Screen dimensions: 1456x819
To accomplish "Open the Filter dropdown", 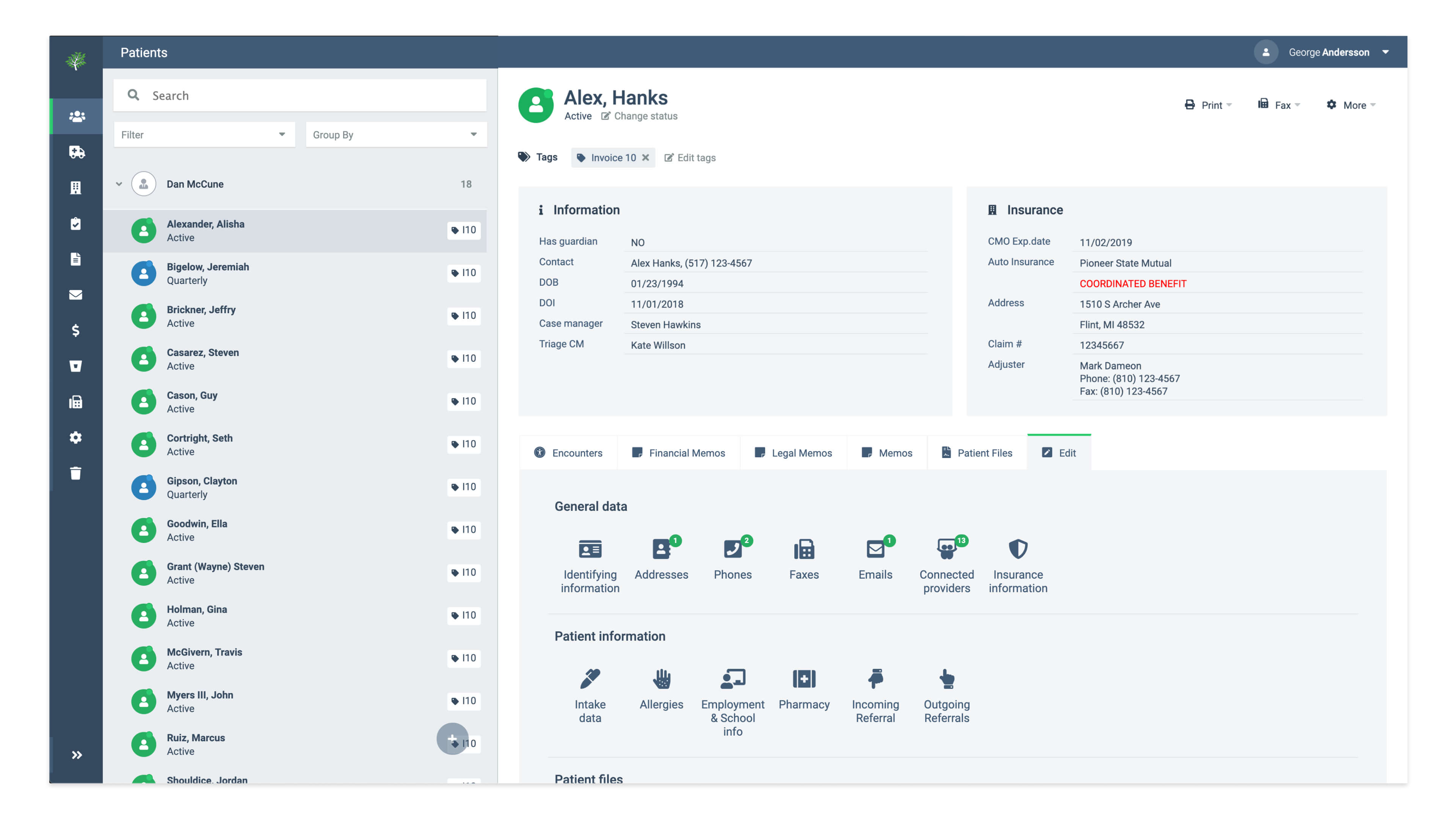I will [204, 135].
